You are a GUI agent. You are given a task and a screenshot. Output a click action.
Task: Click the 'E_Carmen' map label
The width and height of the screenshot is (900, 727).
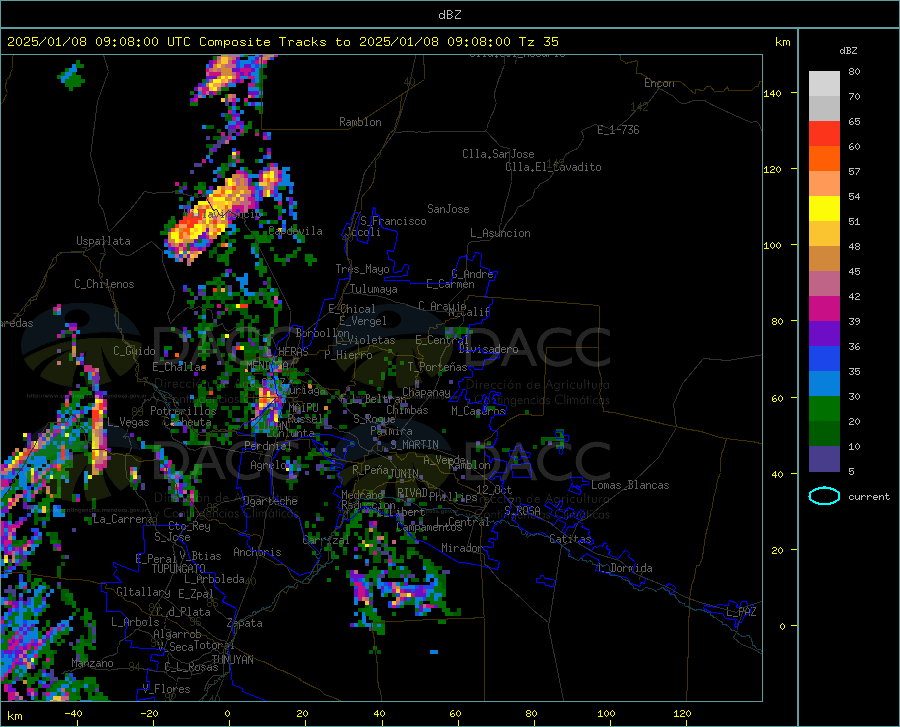coord(450,284)
